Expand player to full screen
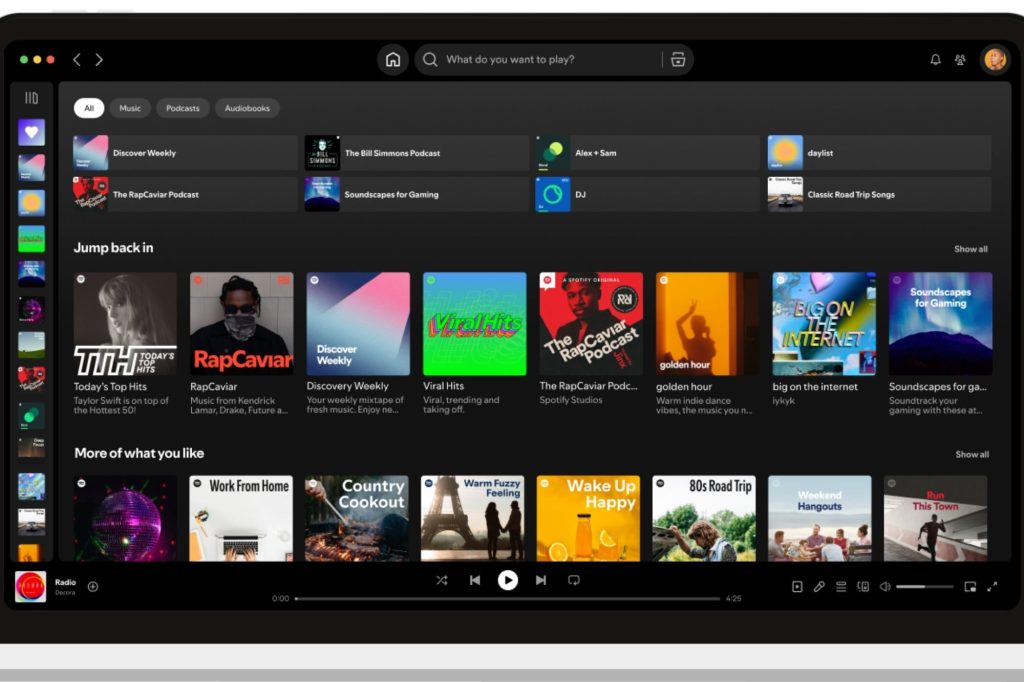This screenshot has height=682, width=1024. (x=992, y=587)
